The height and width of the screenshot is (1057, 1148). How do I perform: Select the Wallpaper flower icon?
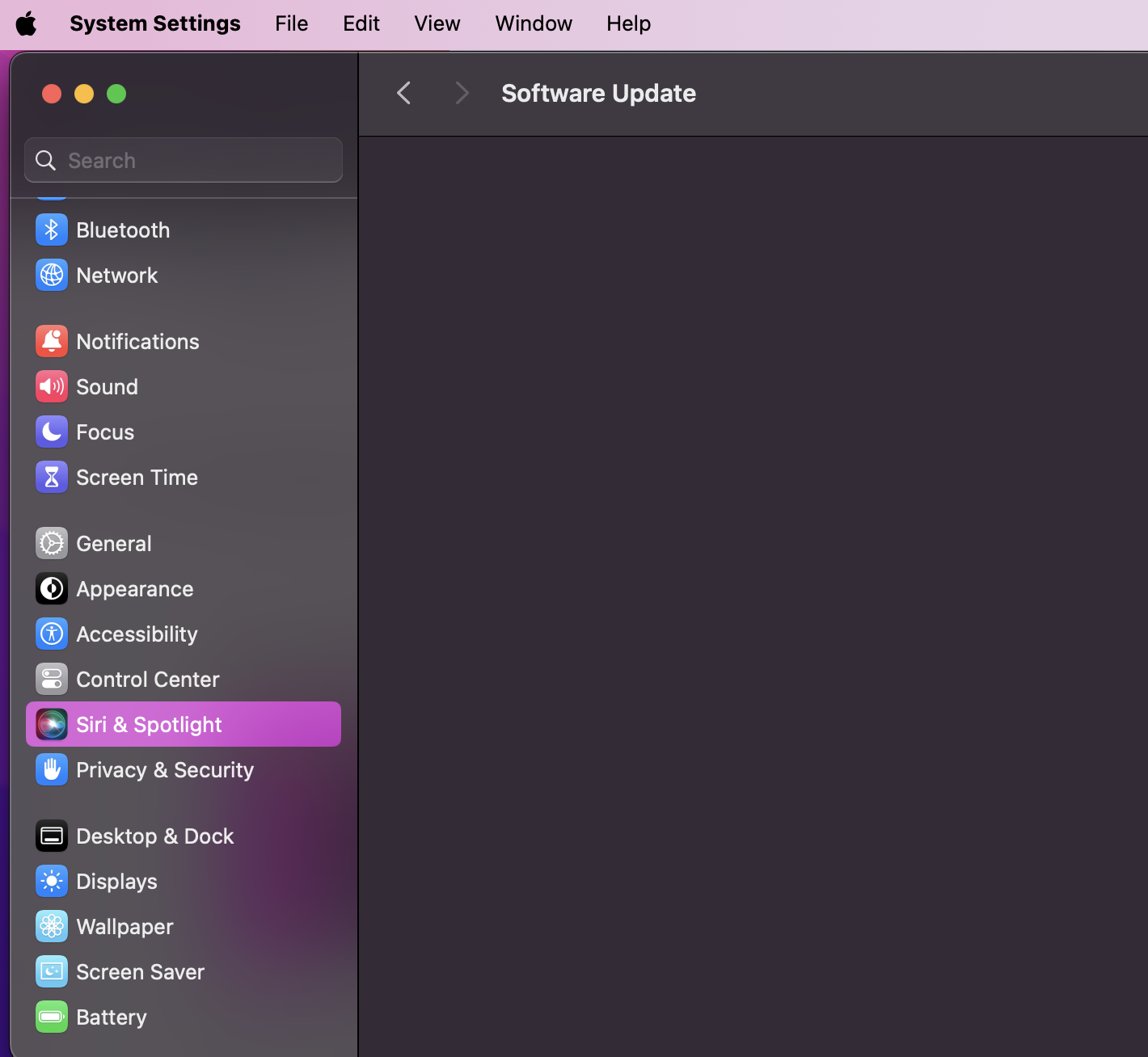pos(52,927)
